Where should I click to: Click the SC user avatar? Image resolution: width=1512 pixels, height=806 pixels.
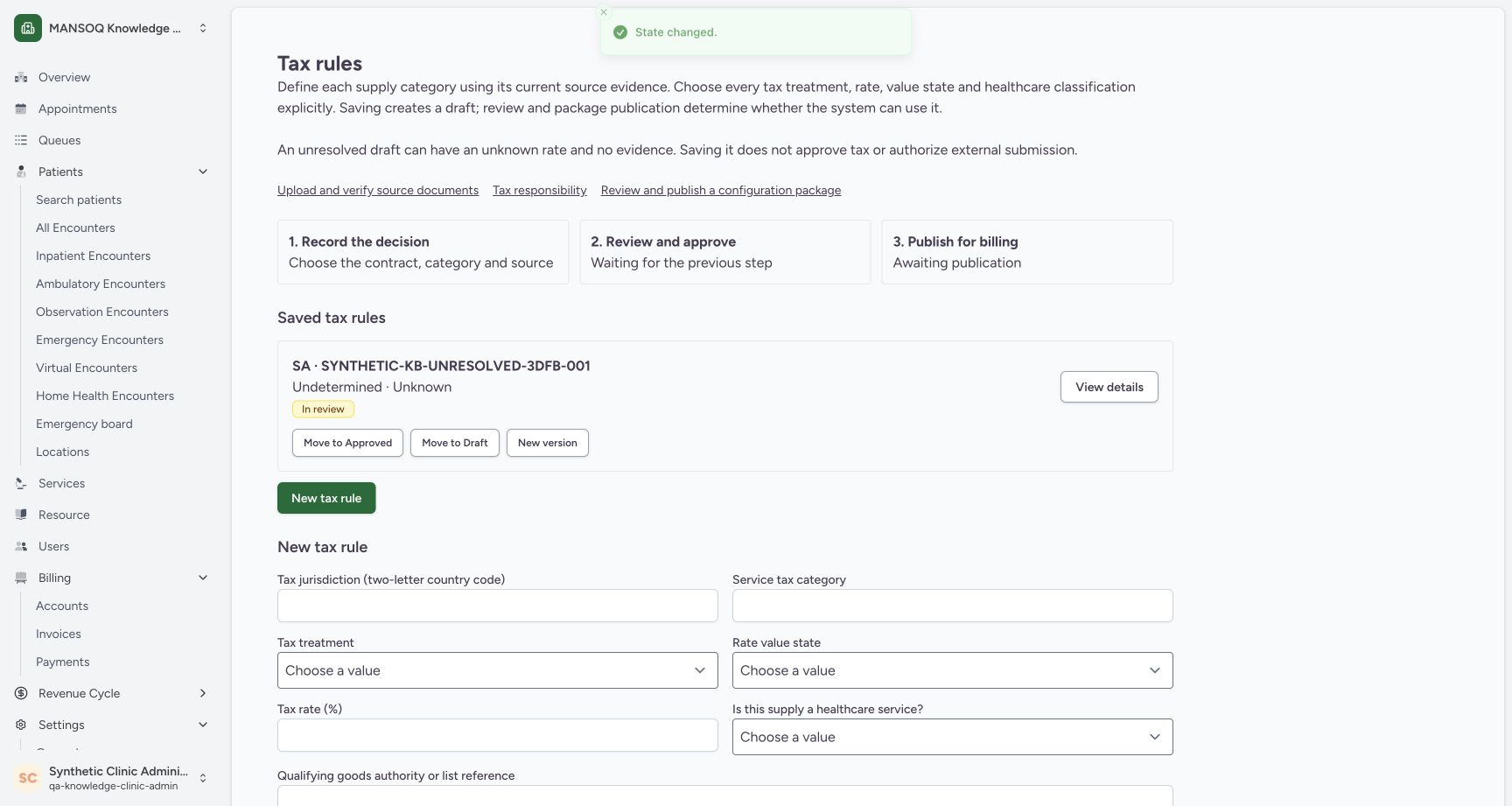(x=28, y=778)
